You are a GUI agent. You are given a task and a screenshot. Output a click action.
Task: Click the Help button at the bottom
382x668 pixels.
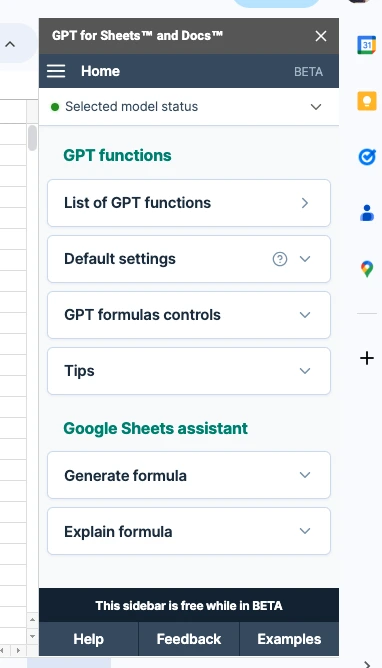89,639
